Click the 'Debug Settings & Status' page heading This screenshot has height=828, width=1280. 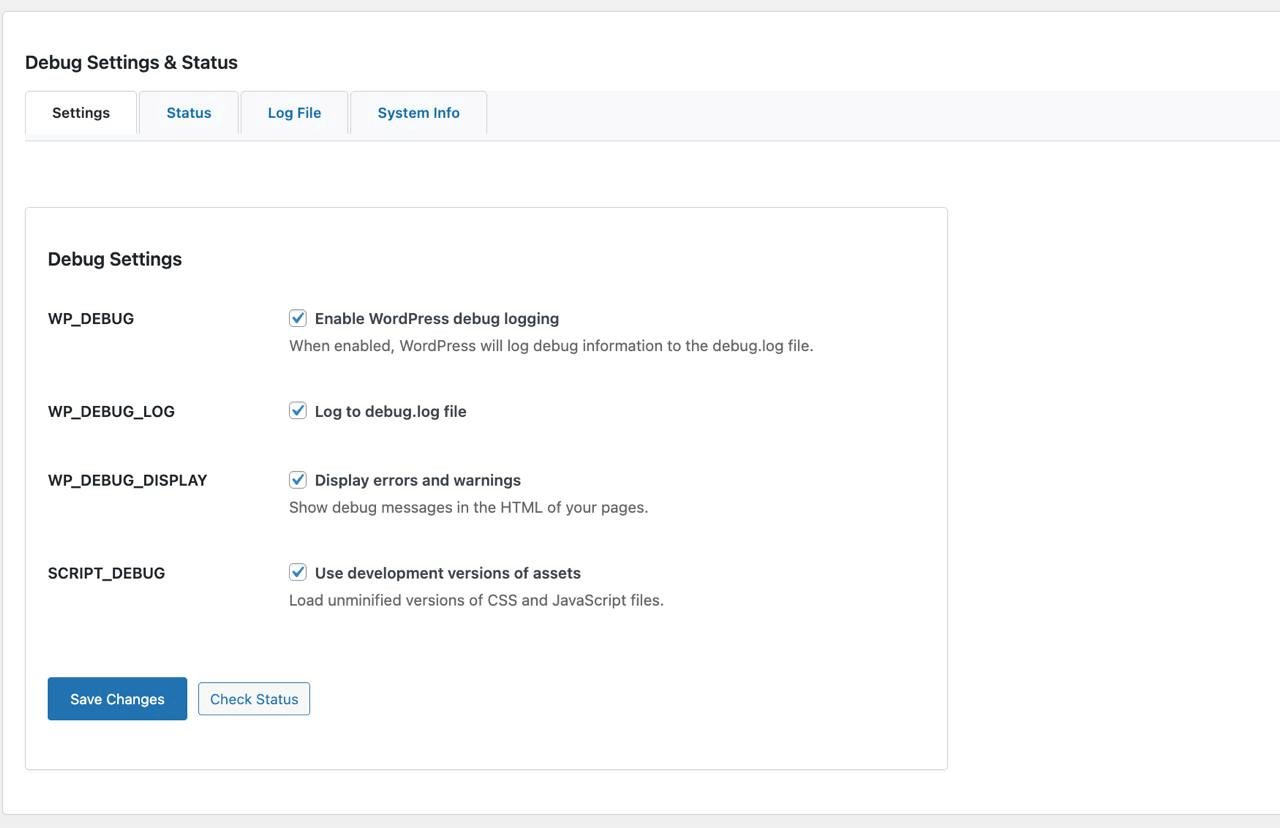131,62
